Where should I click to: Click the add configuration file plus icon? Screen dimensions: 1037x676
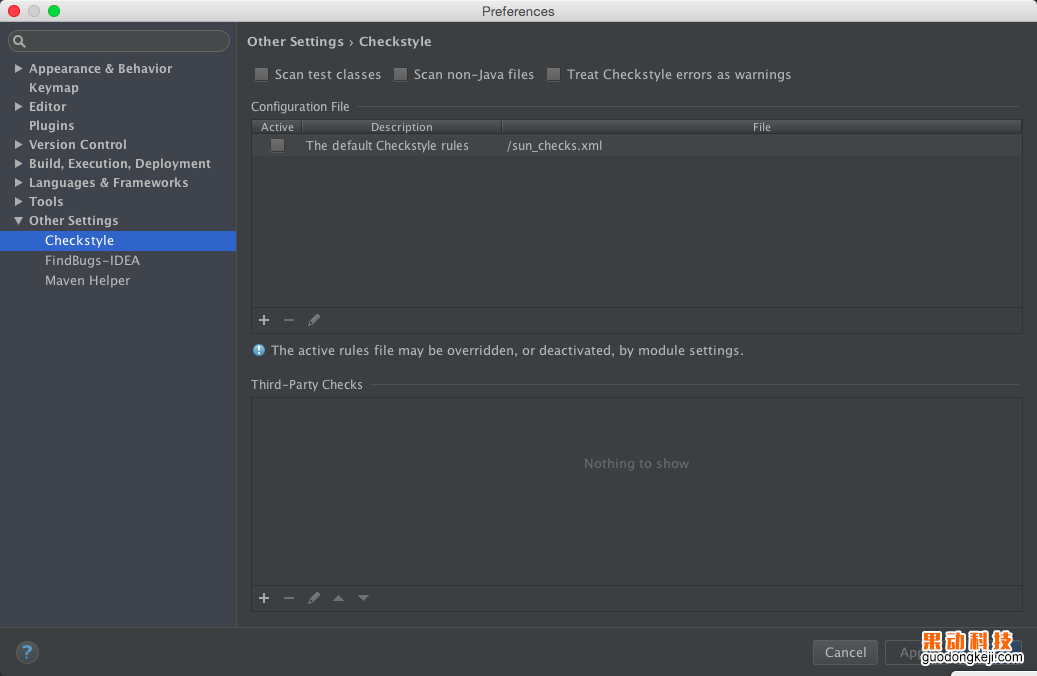(264, 320)
